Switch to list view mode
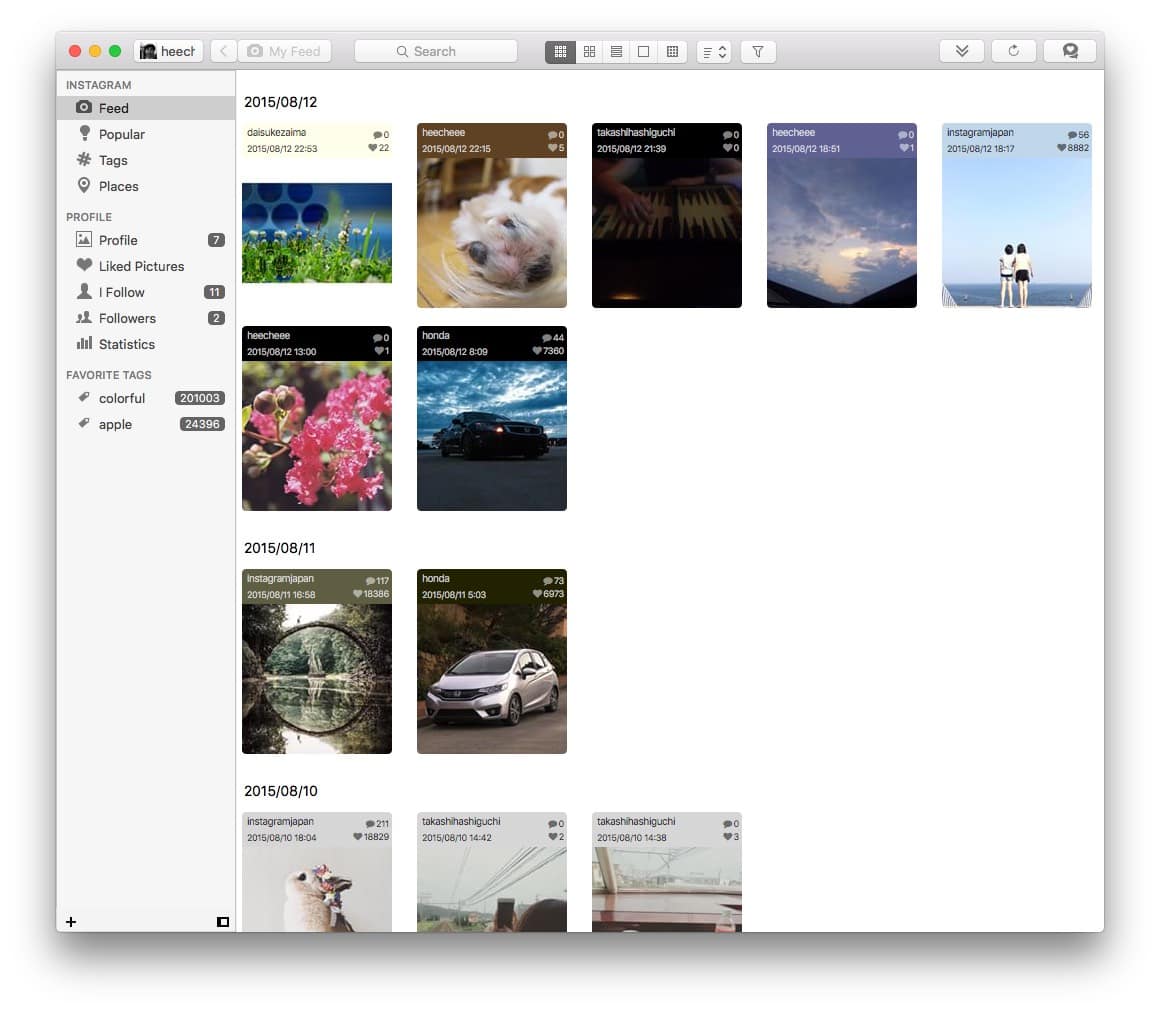 pyautogui.click(x=617, y=51)
